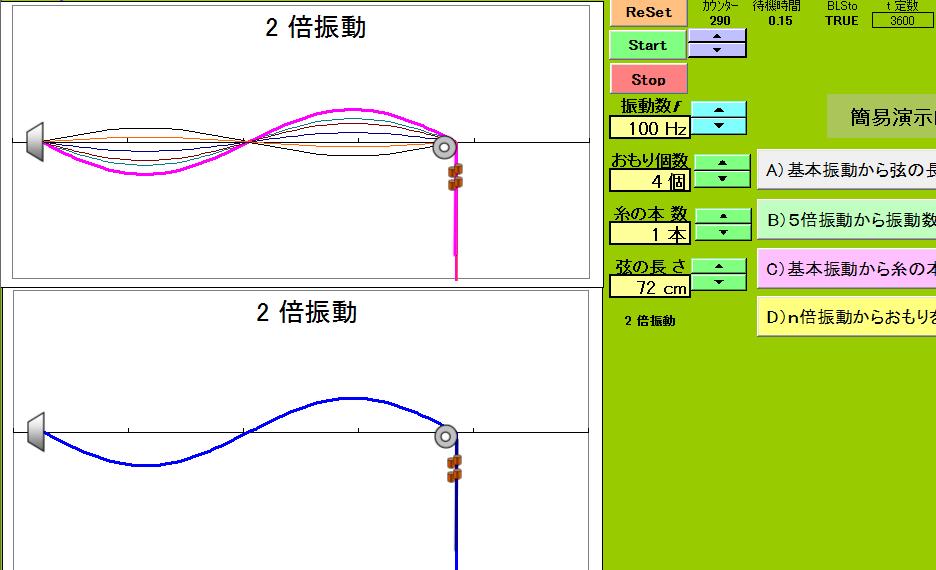Click the 弦の長さ label

pos(650,267)
